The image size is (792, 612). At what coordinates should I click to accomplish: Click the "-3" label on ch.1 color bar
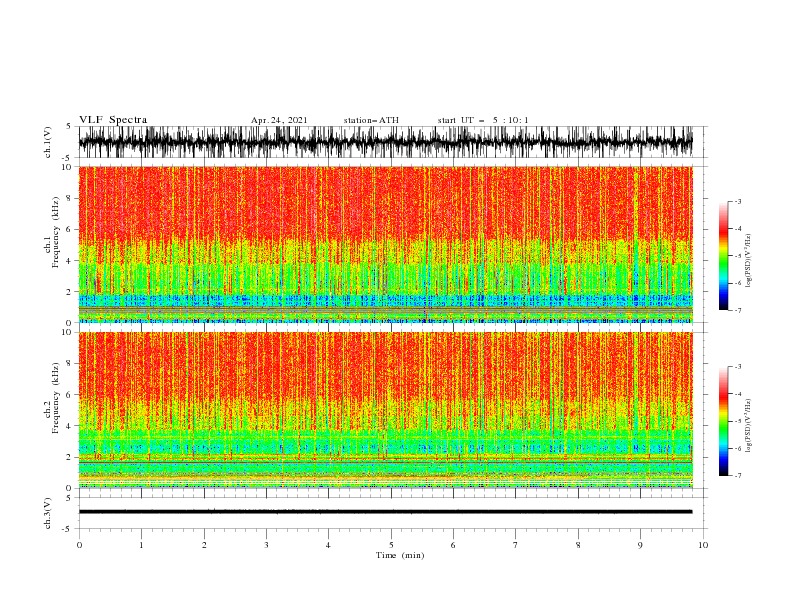click(x=737, y=201)
